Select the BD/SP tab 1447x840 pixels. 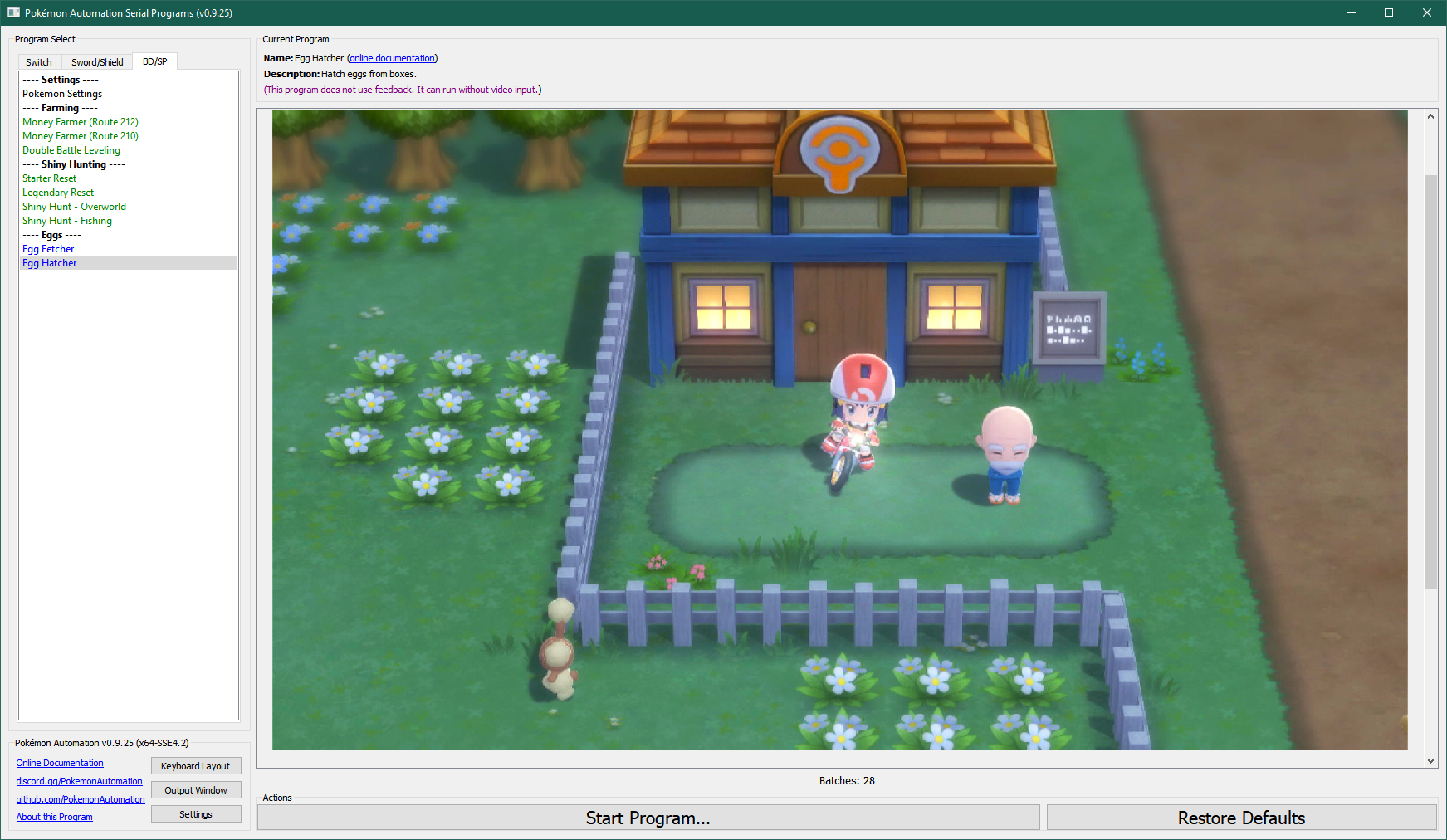(x=154, y=61)
